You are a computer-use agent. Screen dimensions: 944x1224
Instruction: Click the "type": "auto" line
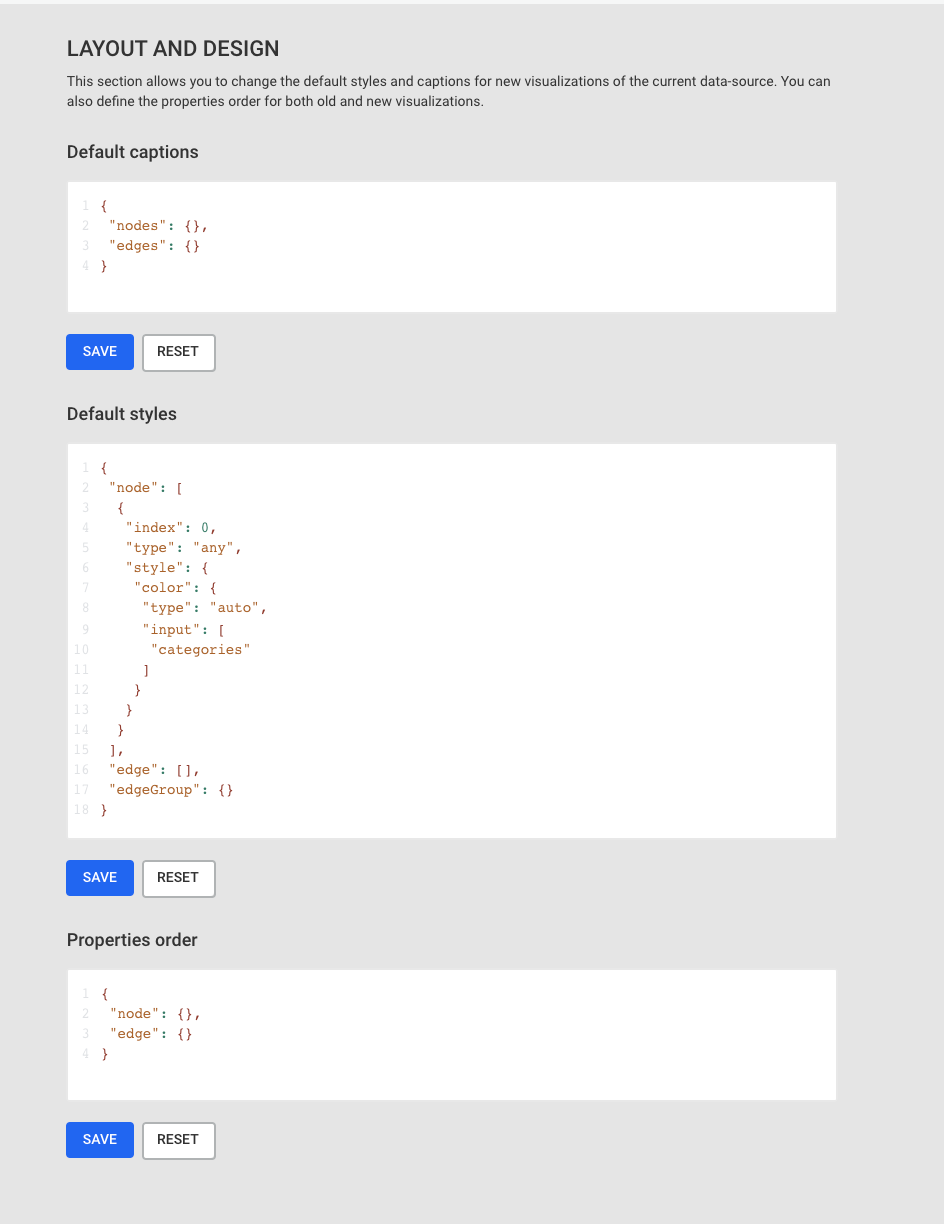205,608
